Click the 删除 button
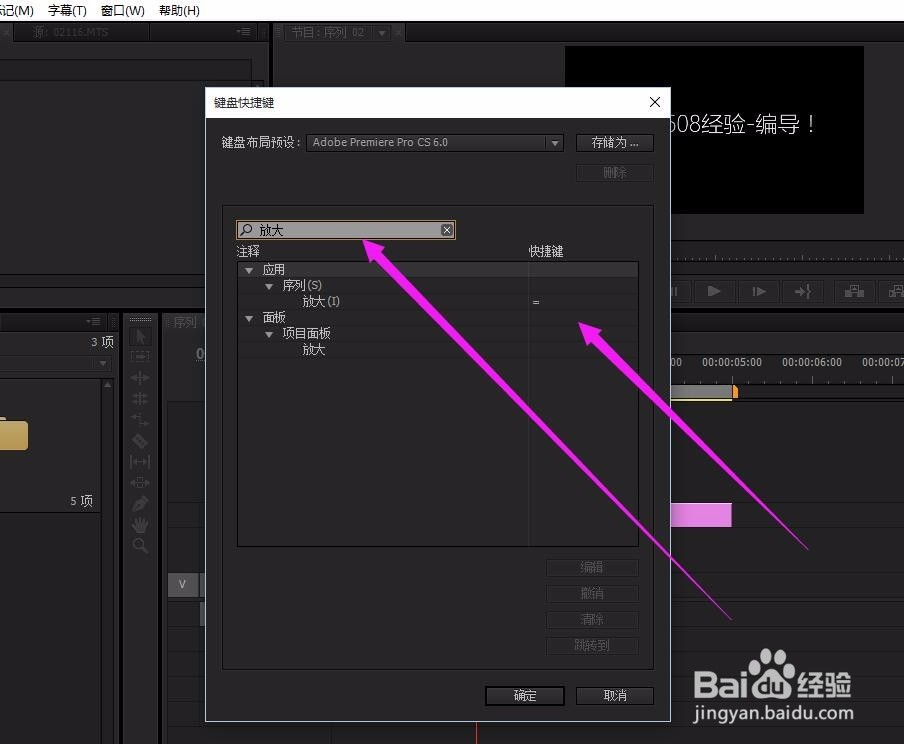 click(x=615, y=172)
